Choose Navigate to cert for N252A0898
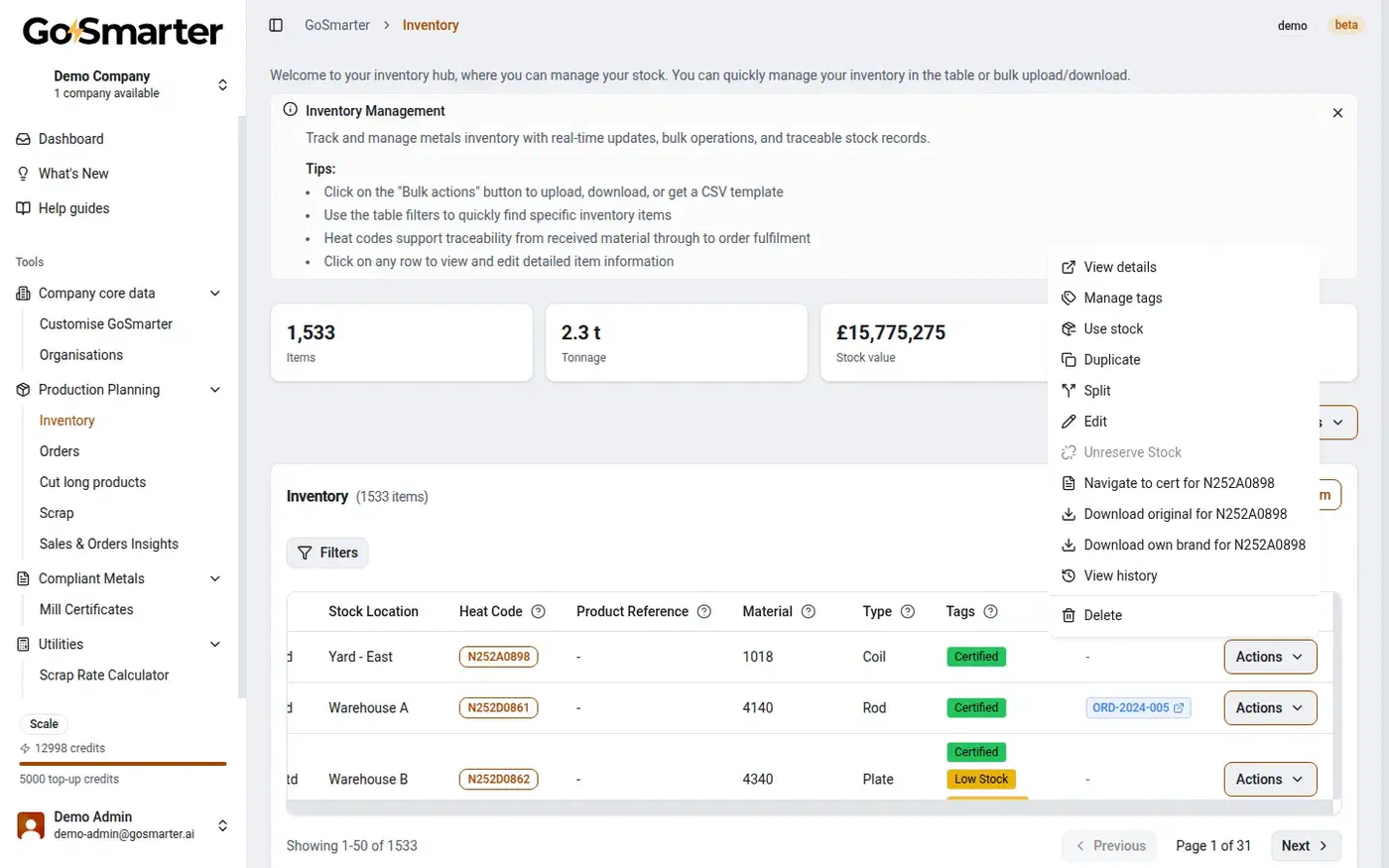Viewport: 1389px width, 868px height. coord(1183,483)
